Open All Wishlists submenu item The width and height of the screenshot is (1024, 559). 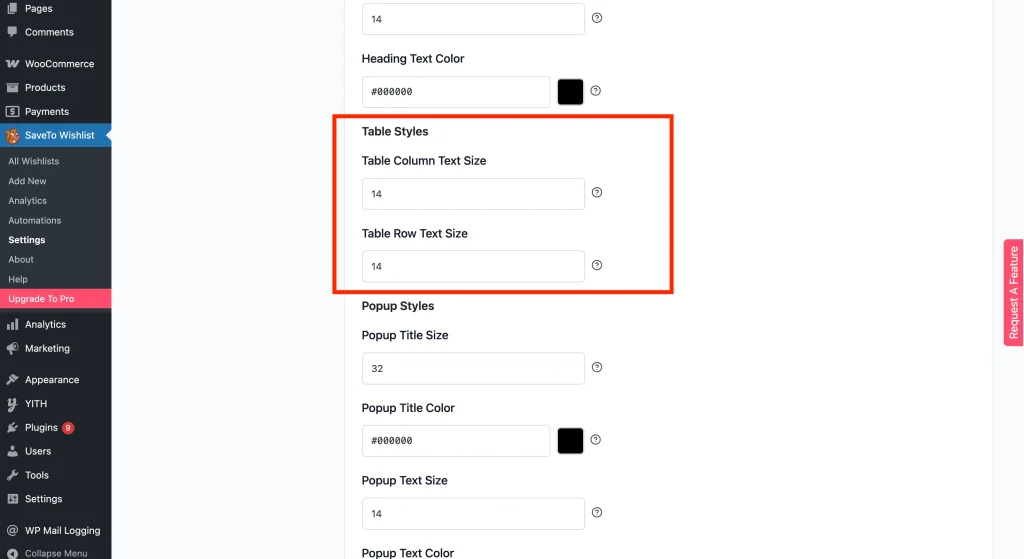point(34,161)
